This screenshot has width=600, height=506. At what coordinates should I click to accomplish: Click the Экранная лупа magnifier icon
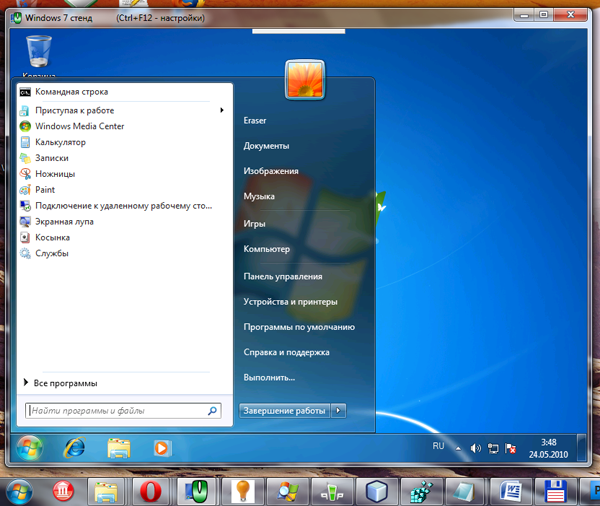pyautogui.click(x=25, y=222)
